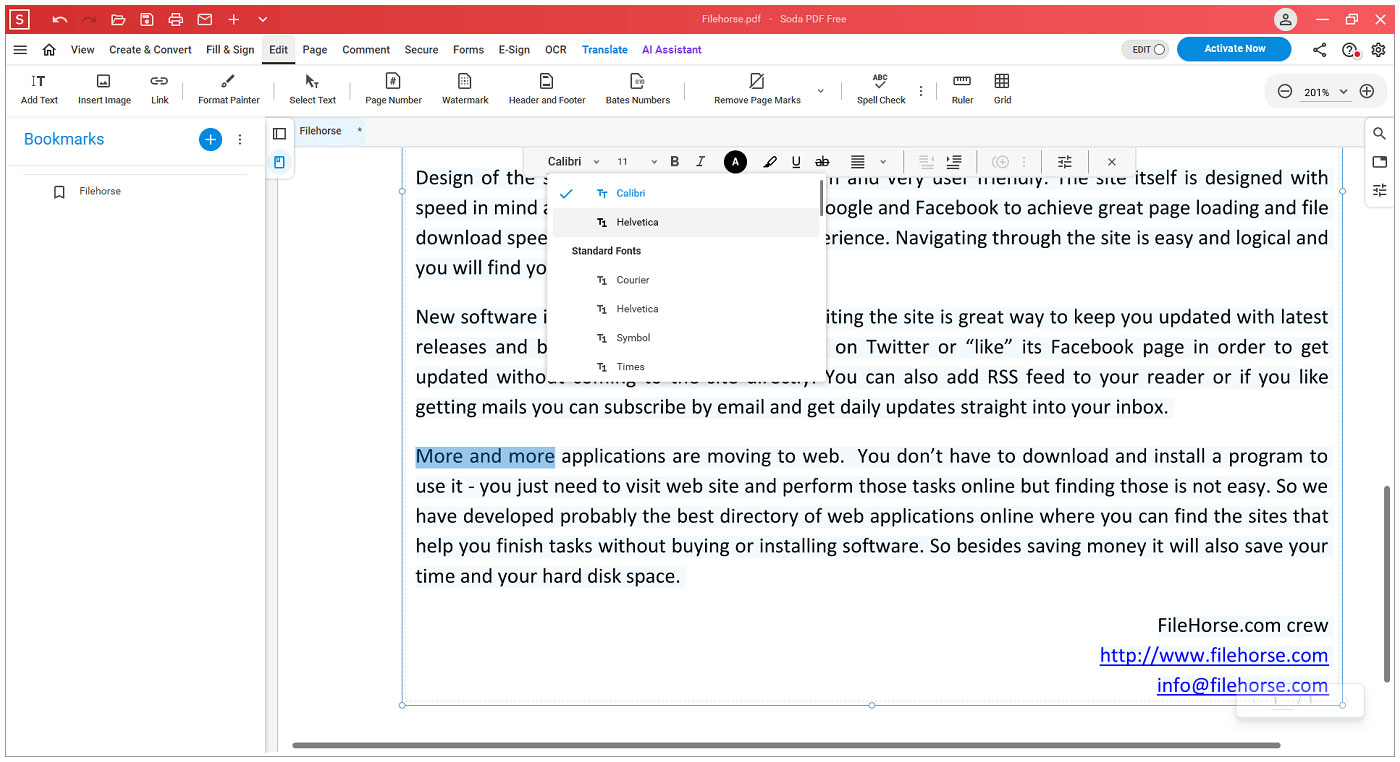Image resolution: width=1400 pixels, height=762 pixels.
Task: Zoom in with the plus icon
Action: pos(1367,91)
